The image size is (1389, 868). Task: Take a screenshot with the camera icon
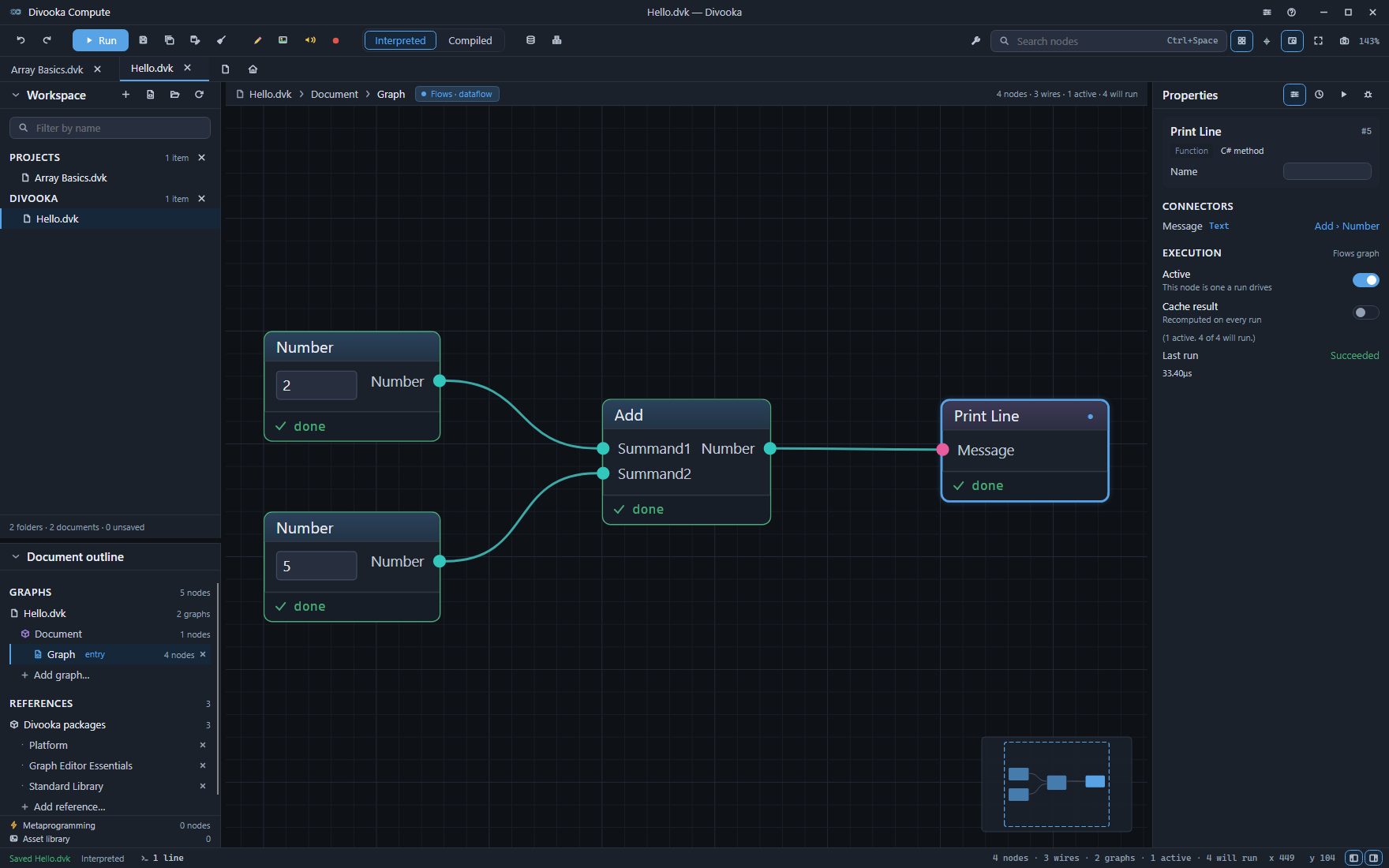[1344, 41]
